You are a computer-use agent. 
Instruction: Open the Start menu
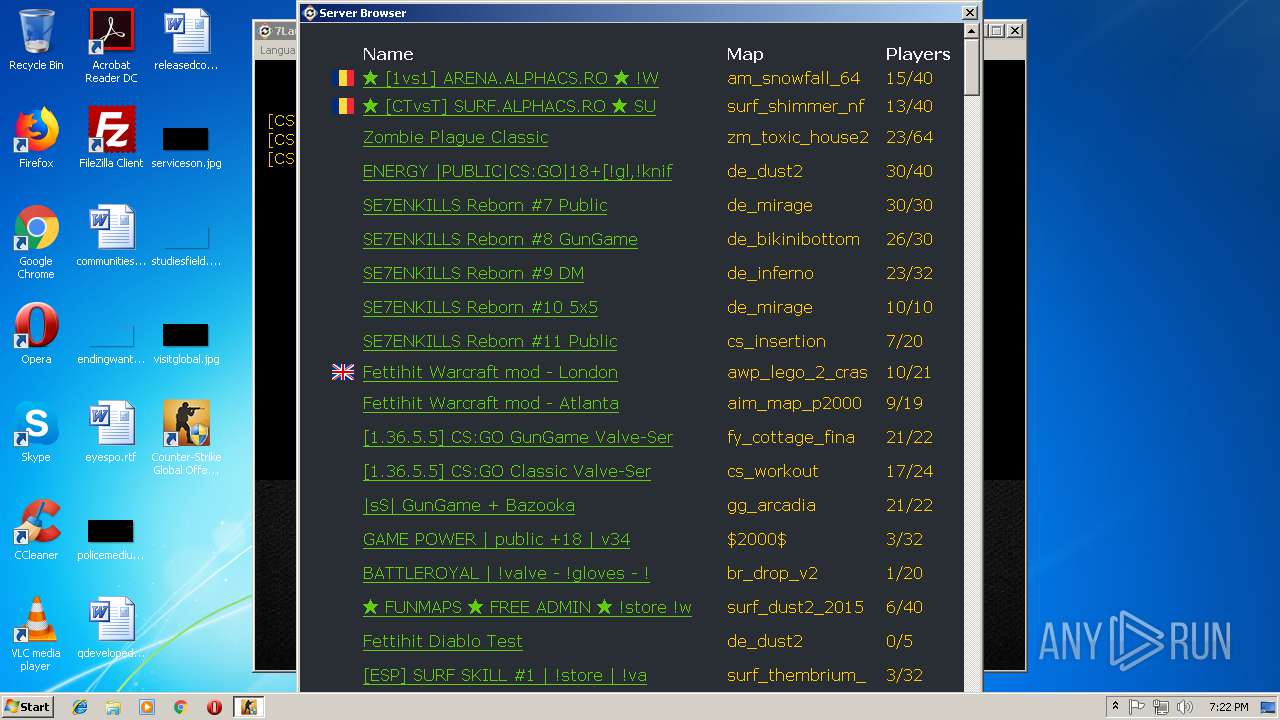coord(27,707)
